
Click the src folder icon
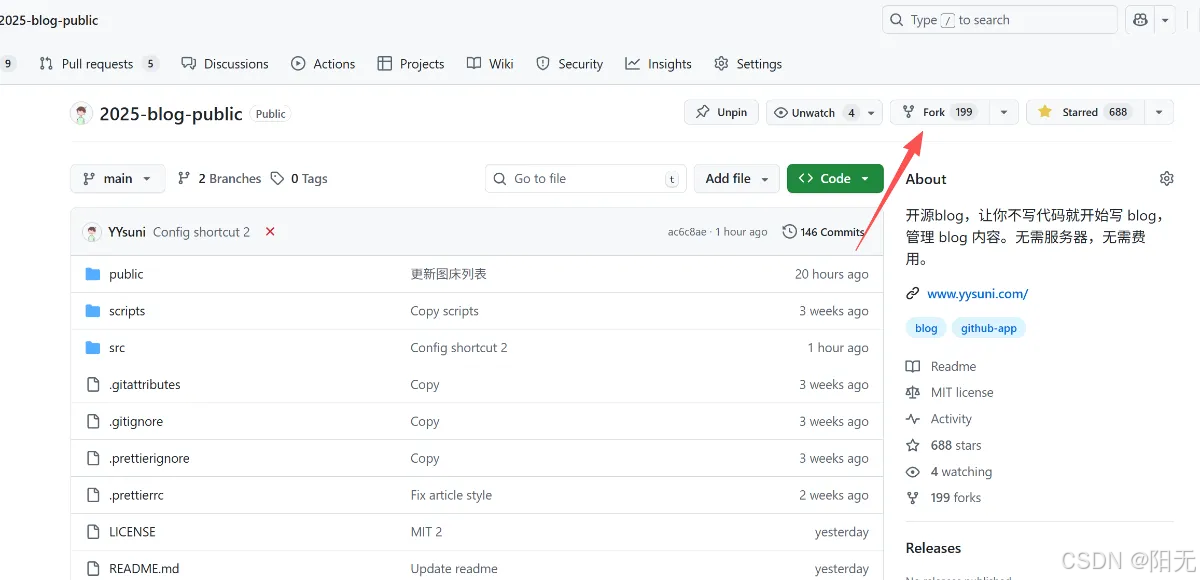click(93, 348)
